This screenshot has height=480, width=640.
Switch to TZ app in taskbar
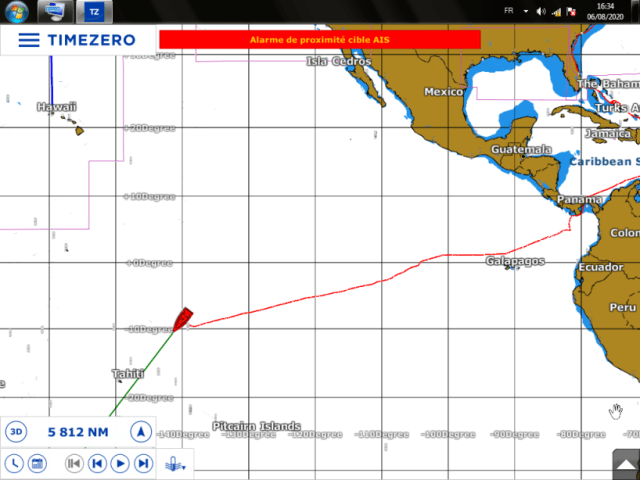[93, 11]
